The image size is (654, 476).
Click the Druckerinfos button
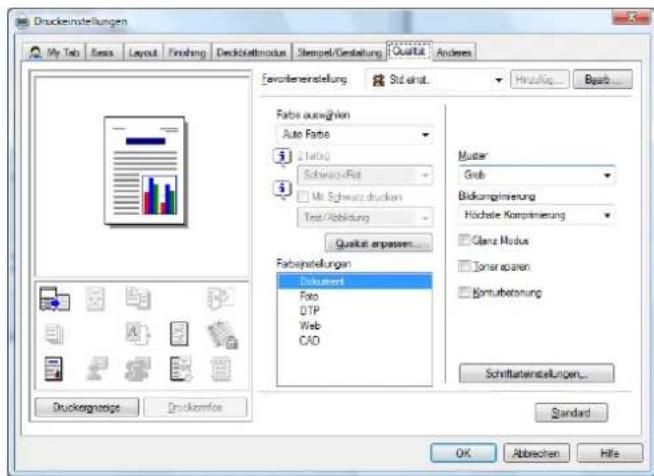(195, 408)
